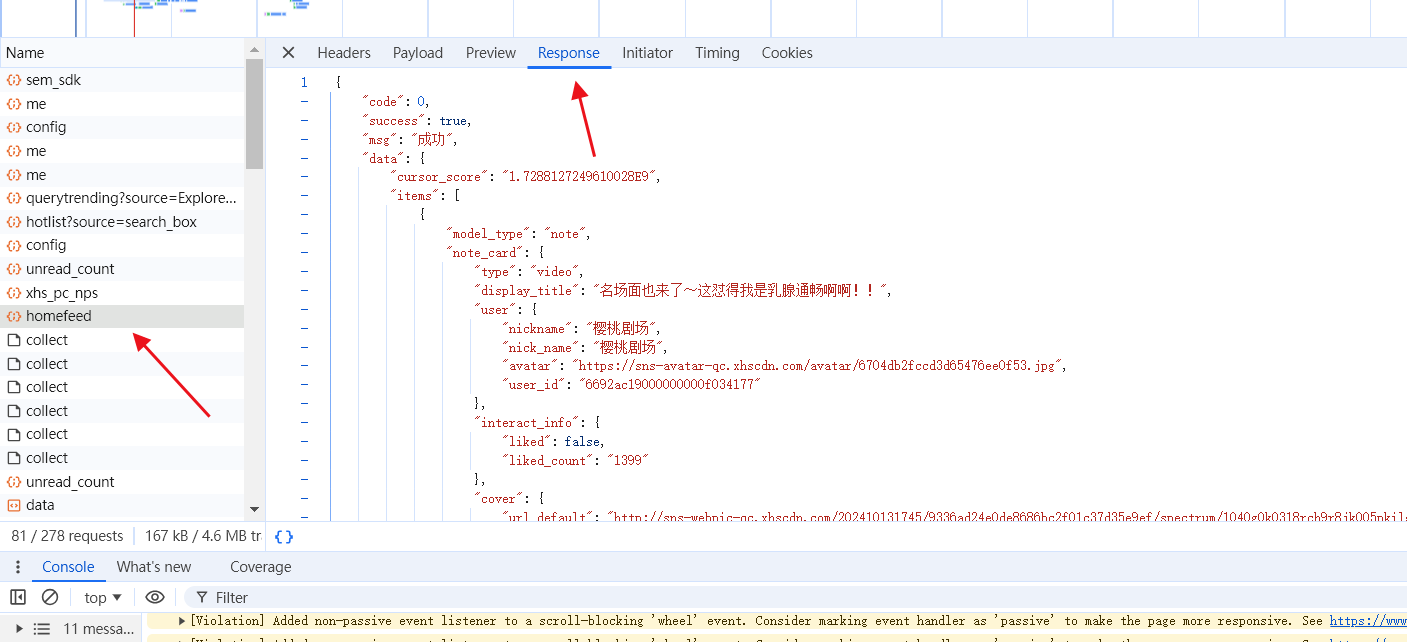Toggle the console sidebar panel icon
1407x642 pixels.
click(18, 597)
